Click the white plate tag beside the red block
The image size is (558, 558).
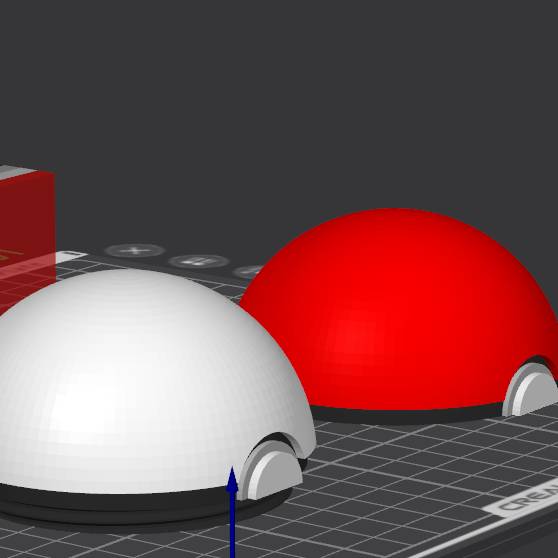(70, 257)
